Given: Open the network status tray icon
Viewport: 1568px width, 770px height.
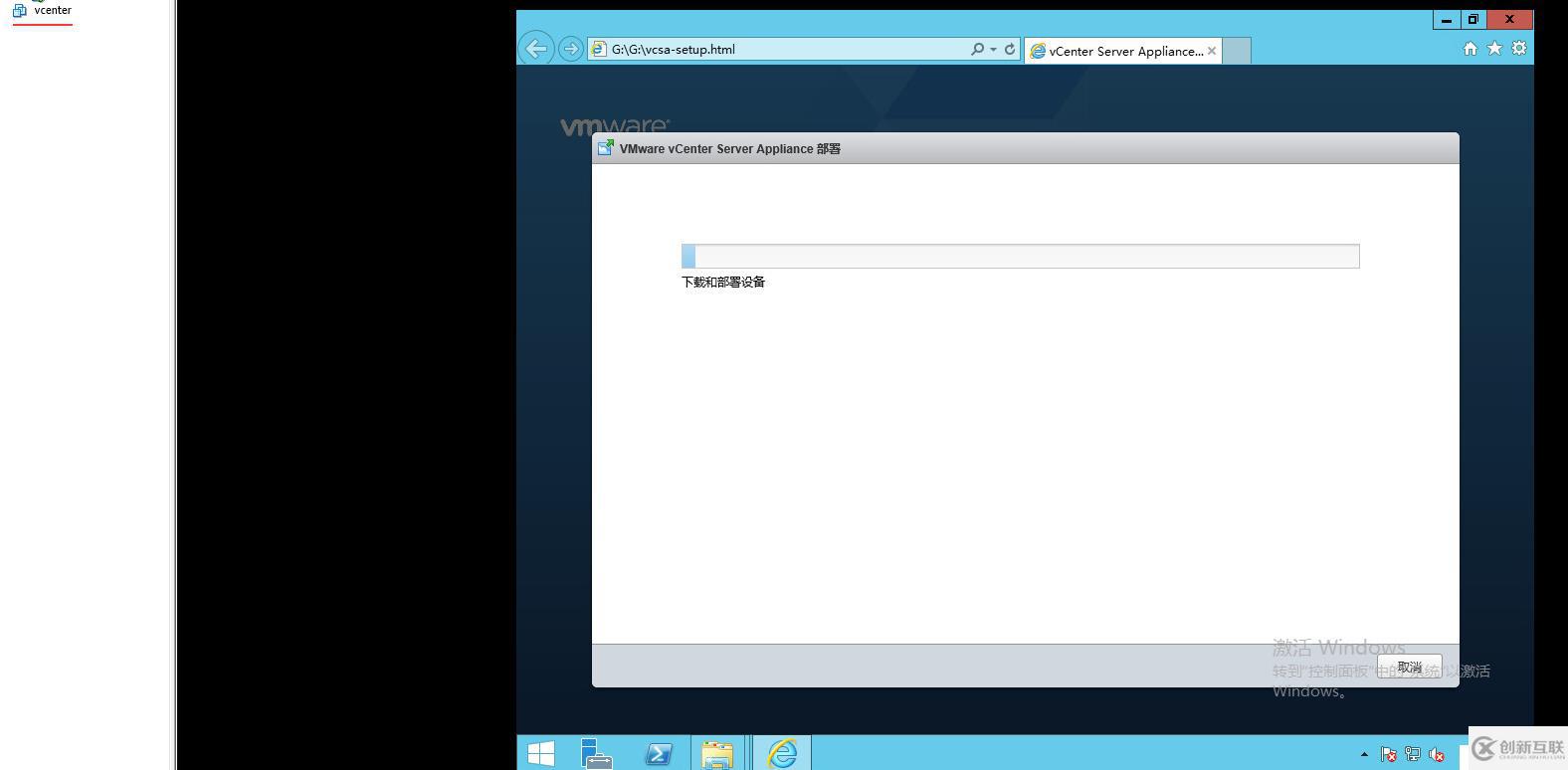Looking at the screenshot, I should 1413,755.
